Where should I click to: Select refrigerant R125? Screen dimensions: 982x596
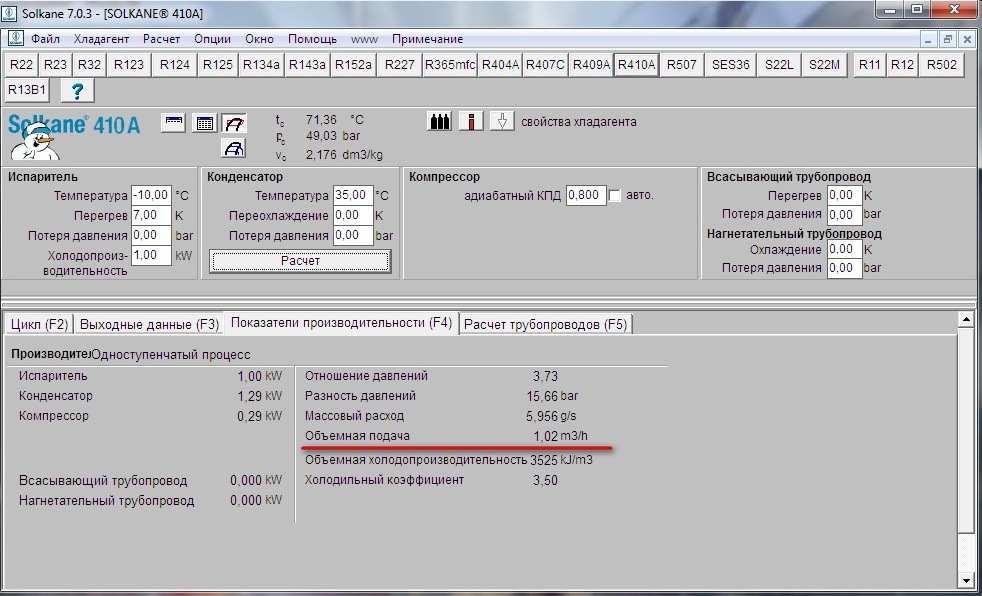(x=218, y=64)
